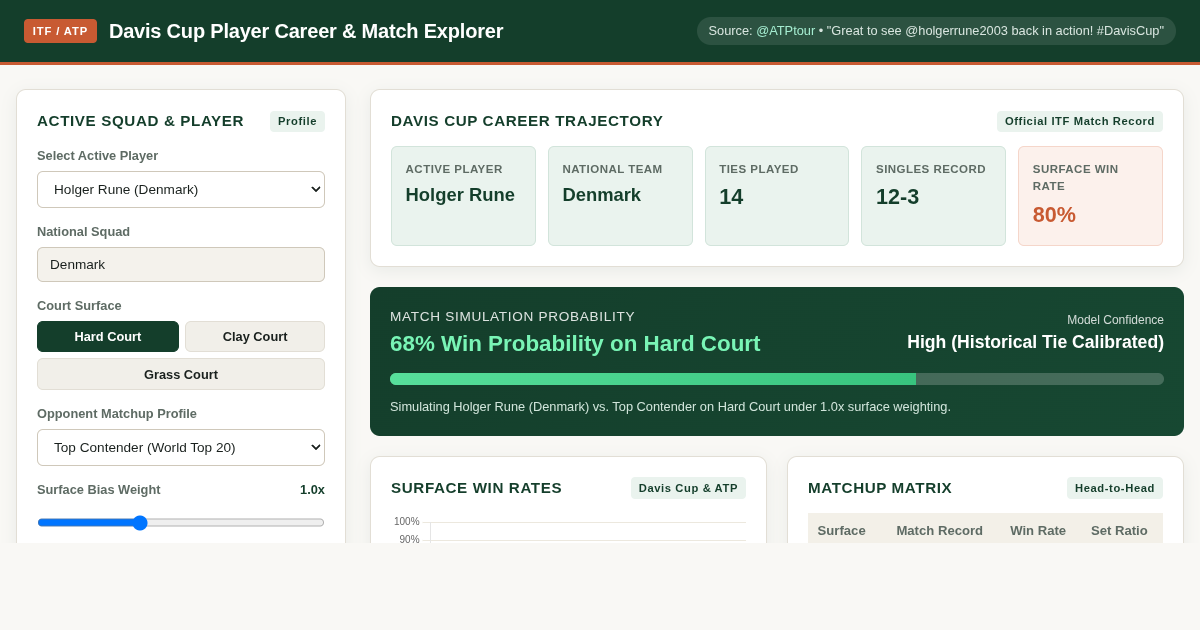1200x630 pixels.
Task: Click the win probability progress bar
Action: click(x=777, y=379)
